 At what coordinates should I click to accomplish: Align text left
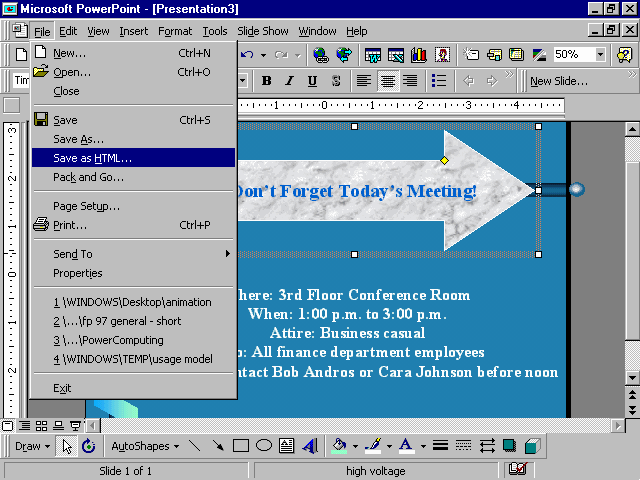[364, 81]
